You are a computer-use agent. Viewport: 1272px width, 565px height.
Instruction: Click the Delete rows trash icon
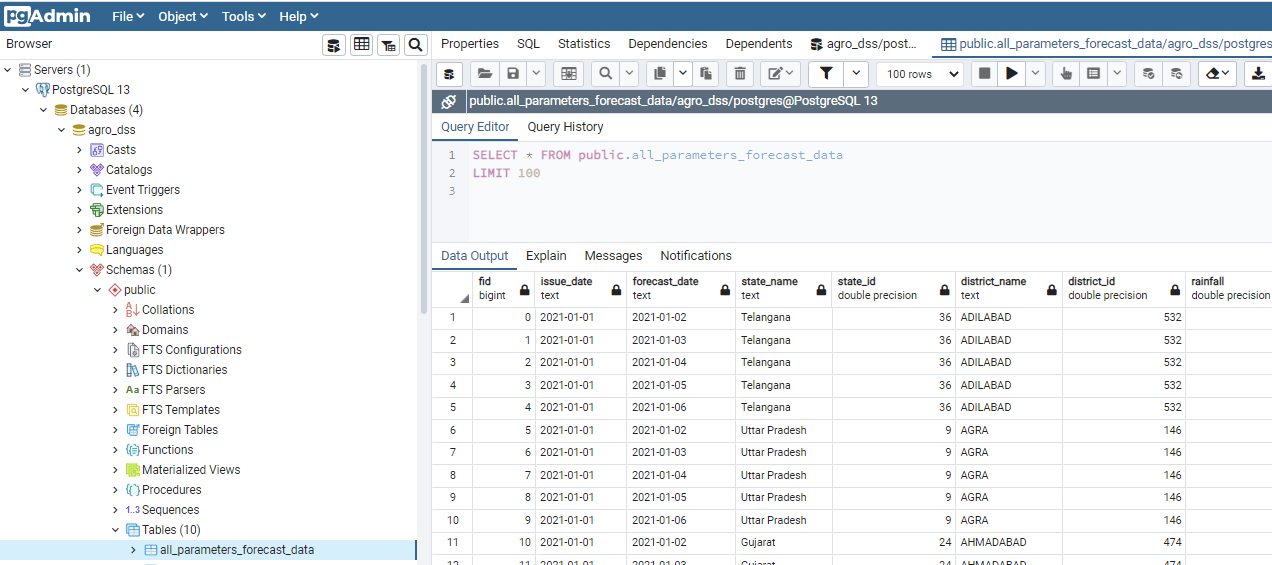(739, 74)
